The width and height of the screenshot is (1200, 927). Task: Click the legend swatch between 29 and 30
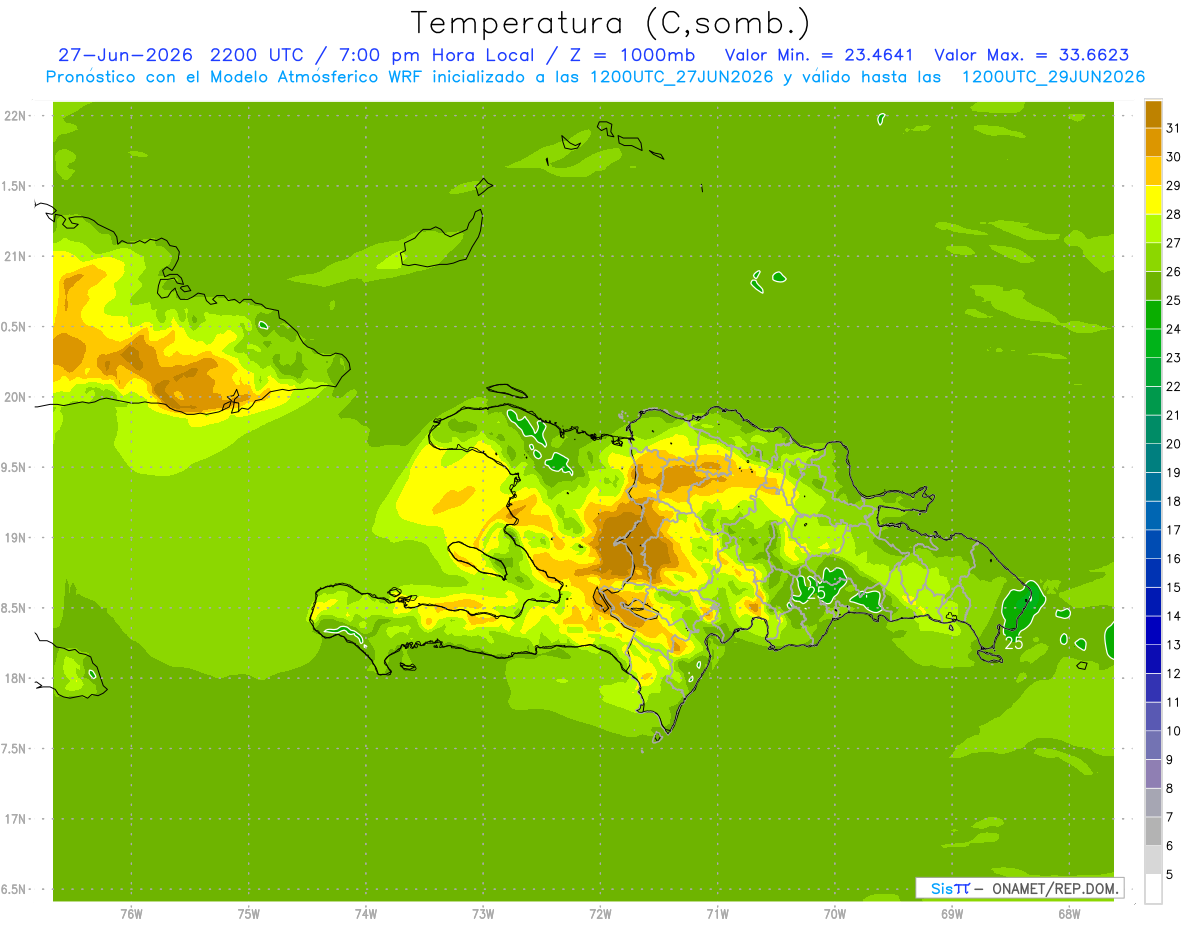click(x=1153, y=171)
